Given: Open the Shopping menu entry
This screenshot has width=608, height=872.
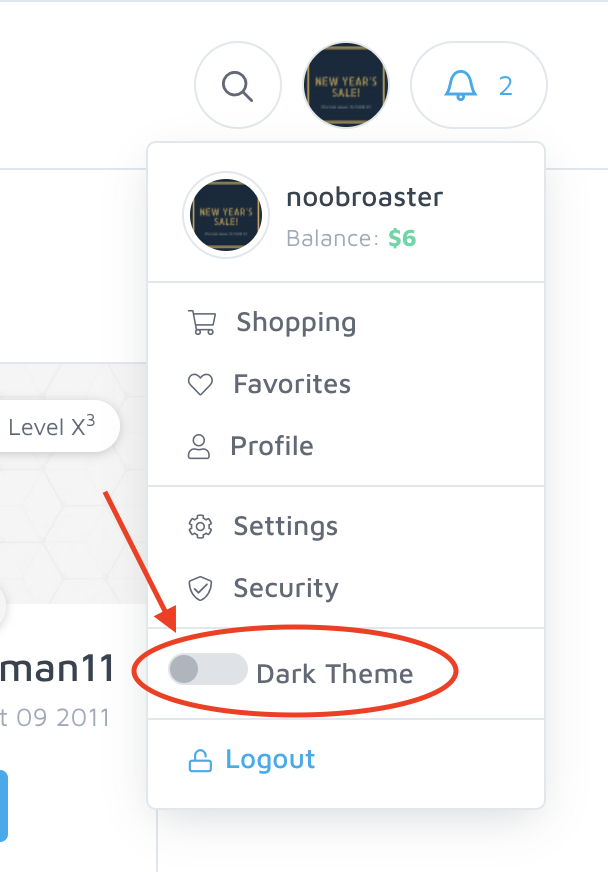Looking at the screenshot, I should pyautogui.click(x=296, y=323).
